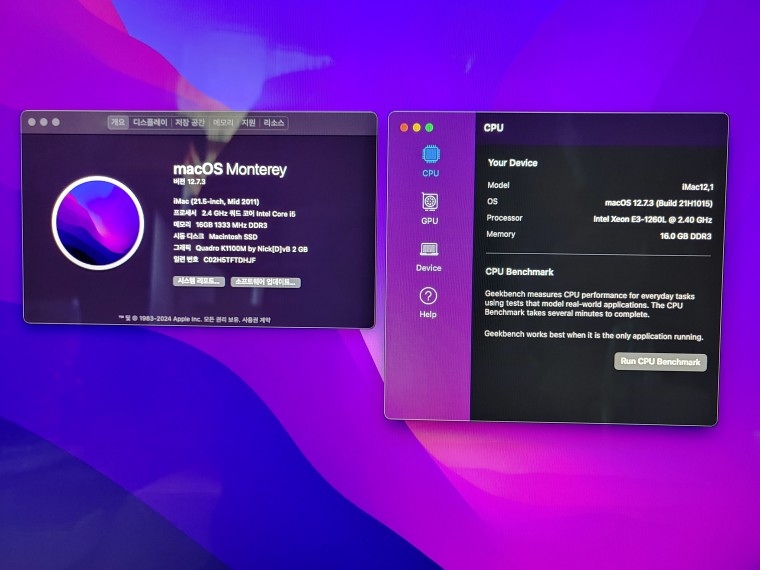The height and width of the screenshot is (570, 760).
Task: Maximize Geekbench window with green button
Action: coord(429,127)
